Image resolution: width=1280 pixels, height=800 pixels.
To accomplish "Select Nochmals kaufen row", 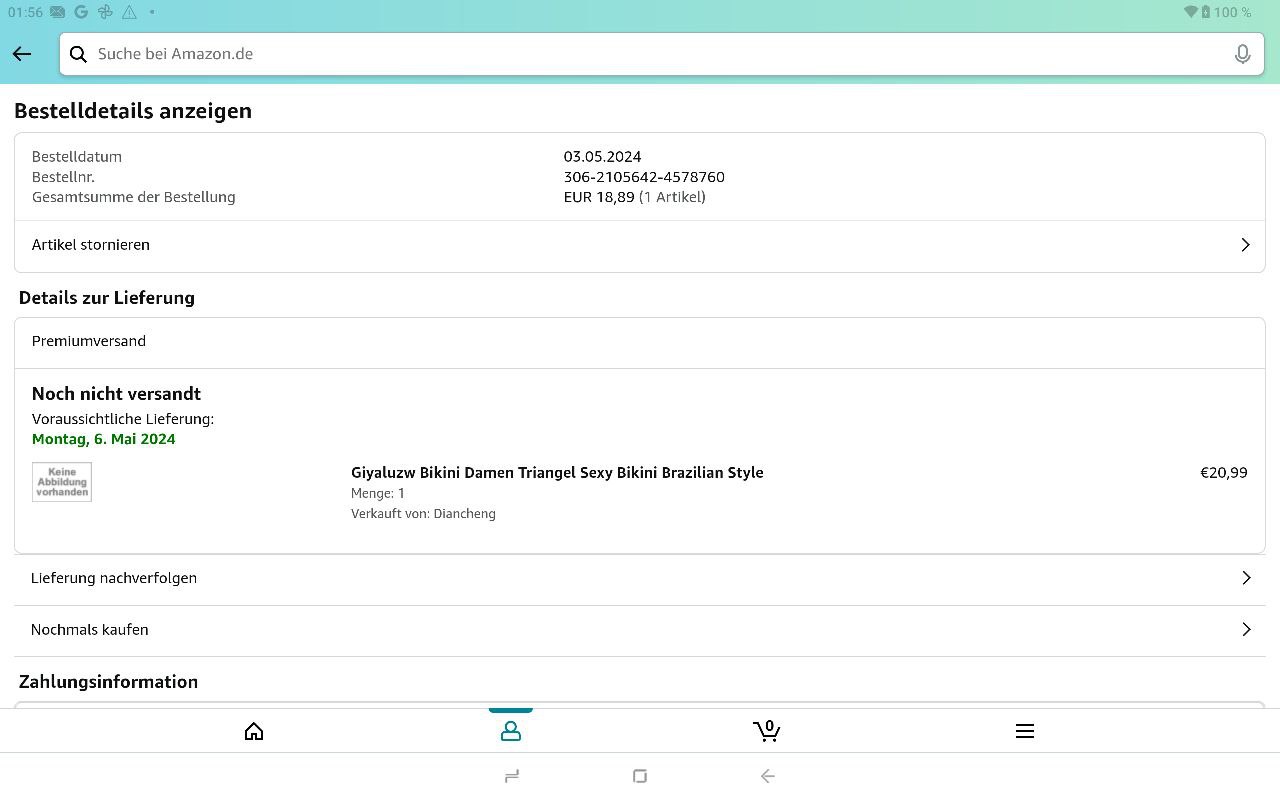I will coord(90,630).
